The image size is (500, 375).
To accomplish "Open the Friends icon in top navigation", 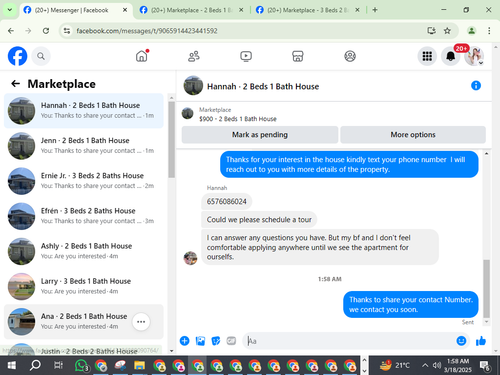I will 194,56.
